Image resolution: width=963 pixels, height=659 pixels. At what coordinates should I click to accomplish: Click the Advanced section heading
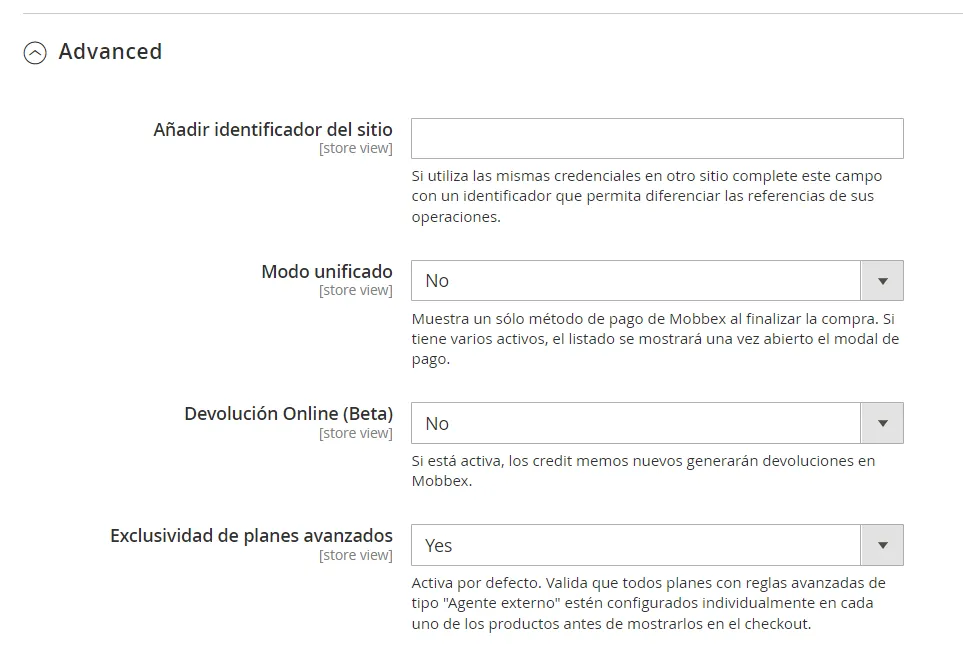click(111, 52)
